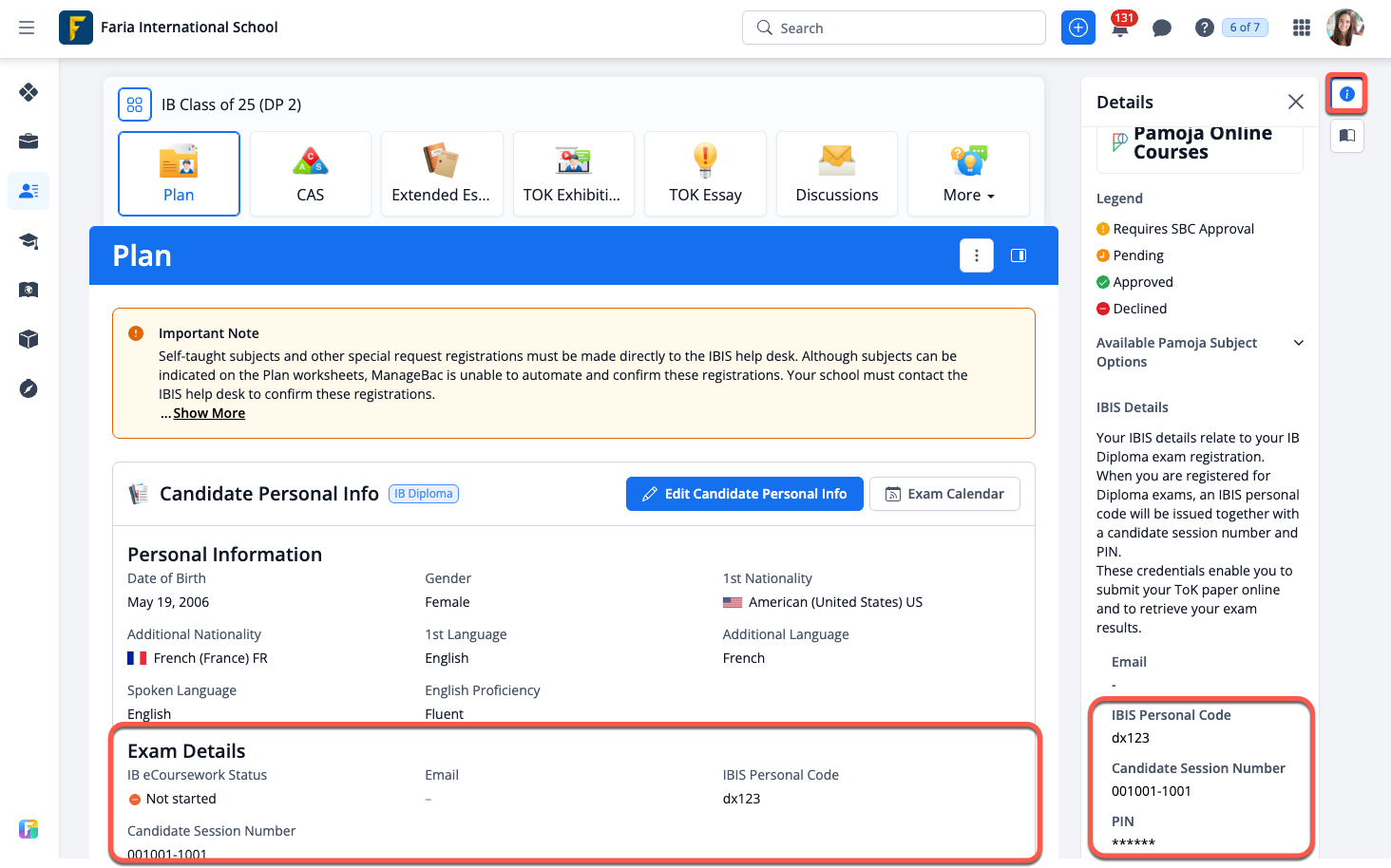The height and width of the screenshot is (868, 1391).
Task: Open the hamburger navigation menu
Action: 27,28
